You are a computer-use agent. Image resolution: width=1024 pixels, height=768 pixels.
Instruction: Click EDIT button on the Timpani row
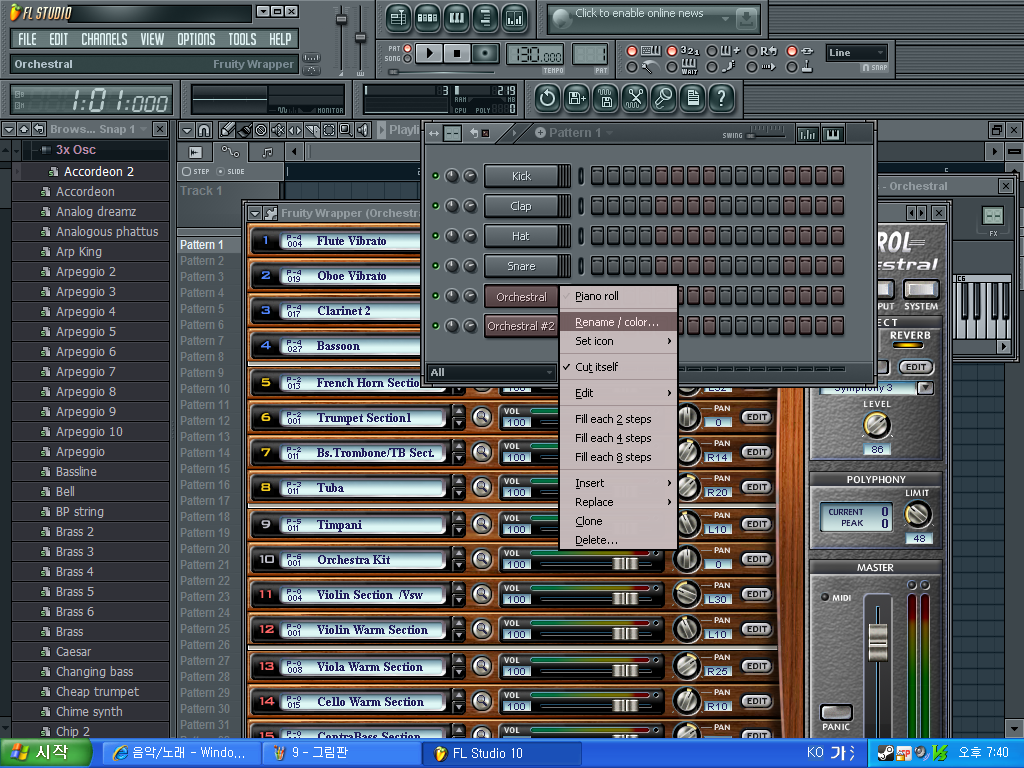(x=756, y=524)
